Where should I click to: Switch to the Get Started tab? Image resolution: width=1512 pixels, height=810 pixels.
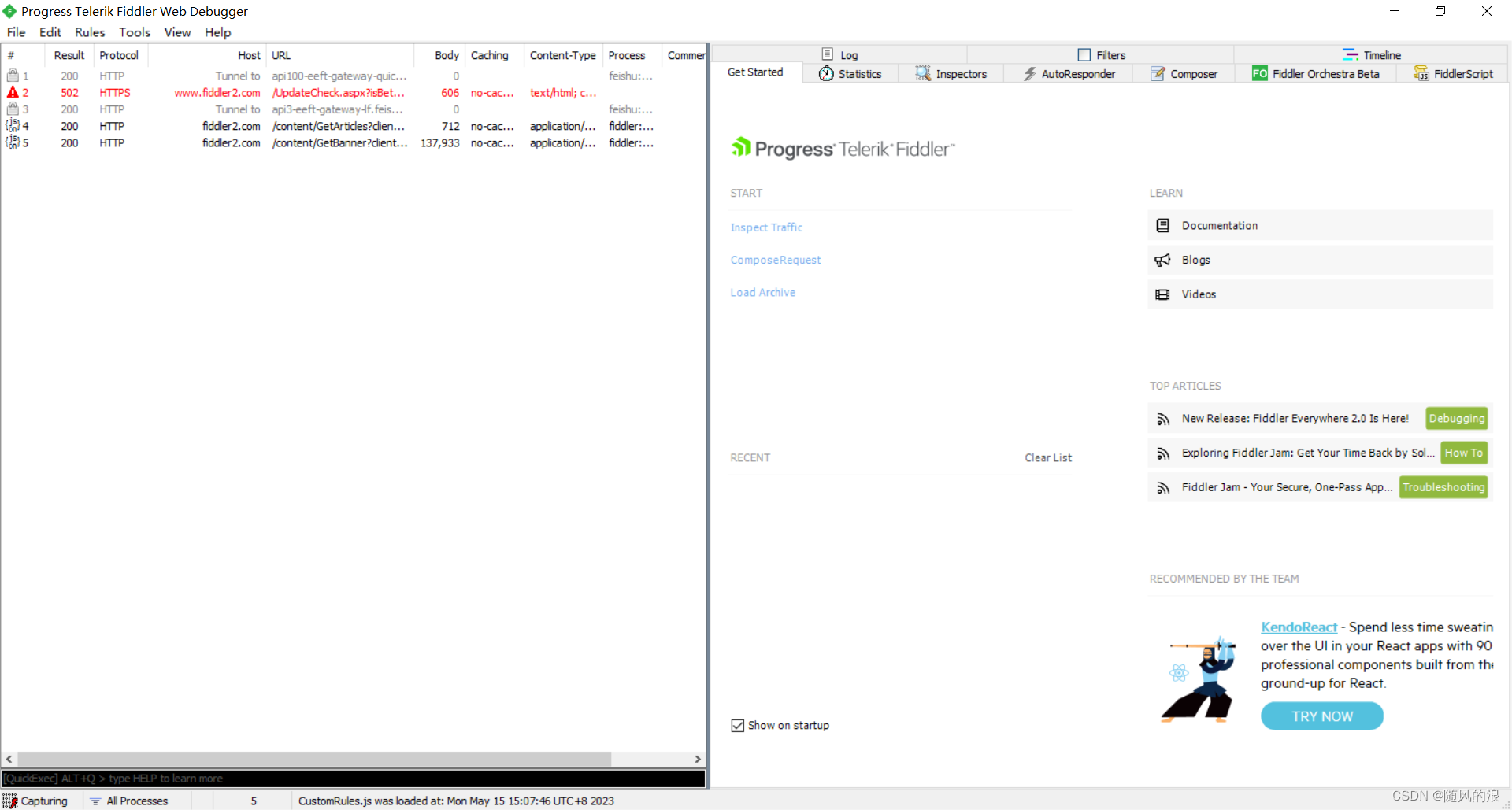click(x=755, y=72)
